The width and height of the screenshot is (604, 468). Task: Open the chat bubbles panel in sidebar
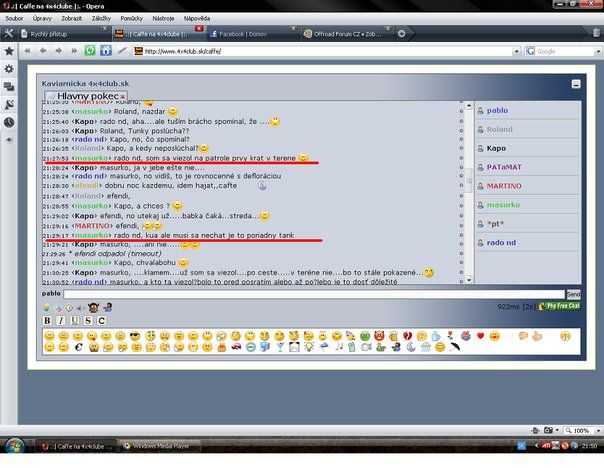click(9, 87)
